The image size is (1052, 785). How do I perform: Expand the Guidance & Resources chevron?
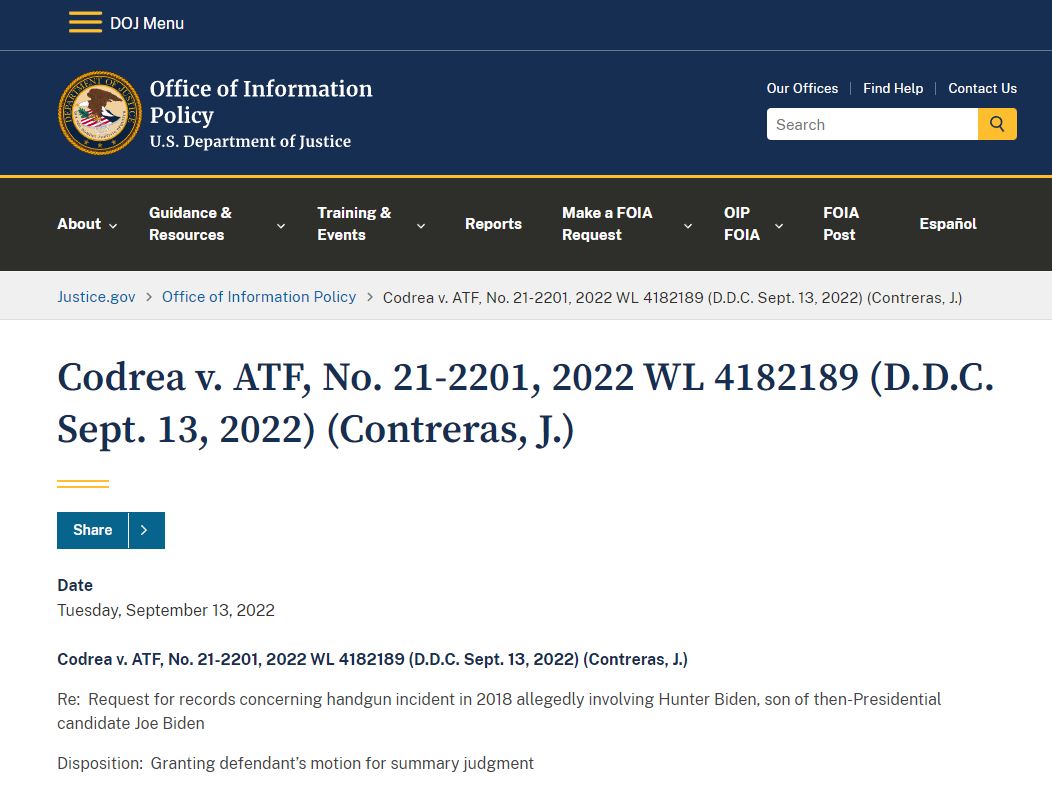click(281, 225)
